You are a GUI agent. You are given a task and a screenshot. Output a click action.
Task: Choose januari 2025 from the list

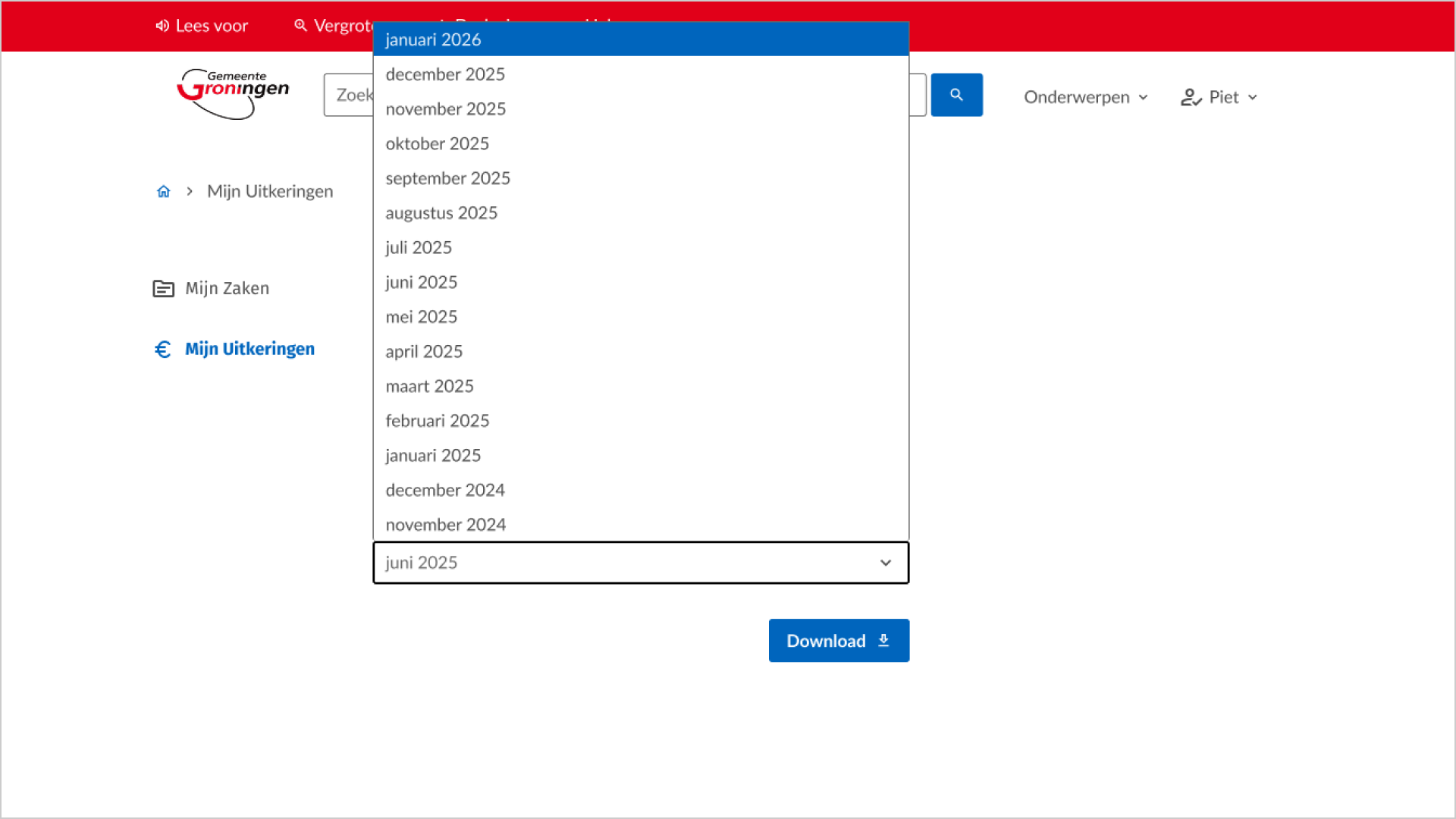[x=641, y=455]
